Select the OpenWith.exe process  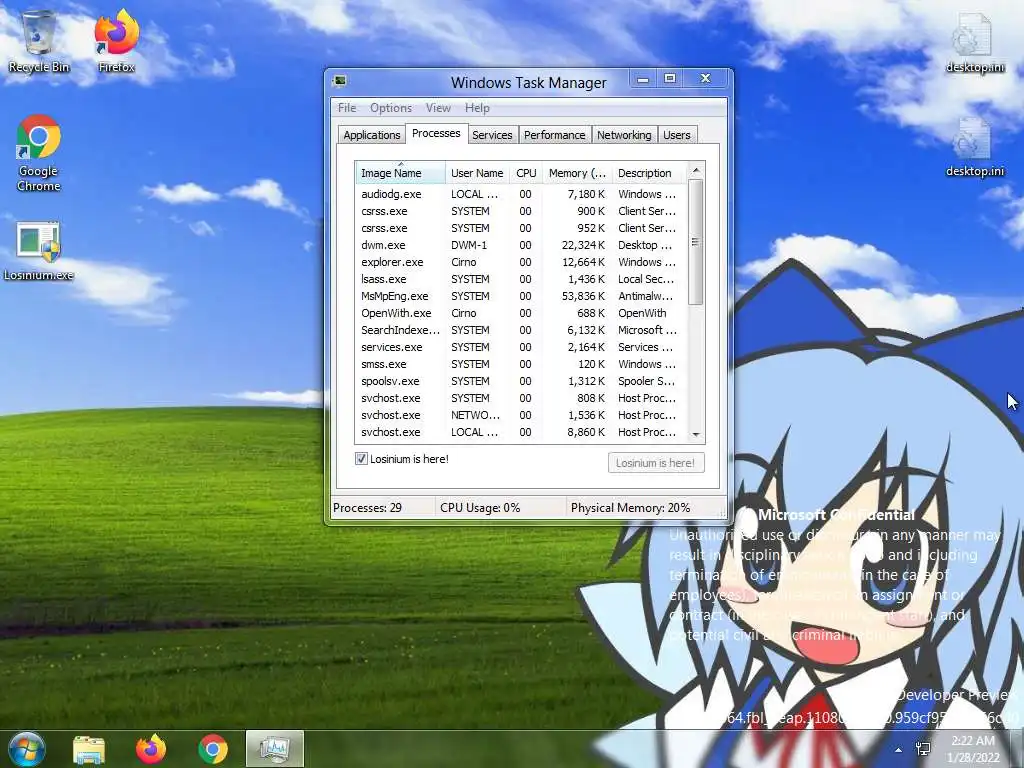click(x=521, y=313)
